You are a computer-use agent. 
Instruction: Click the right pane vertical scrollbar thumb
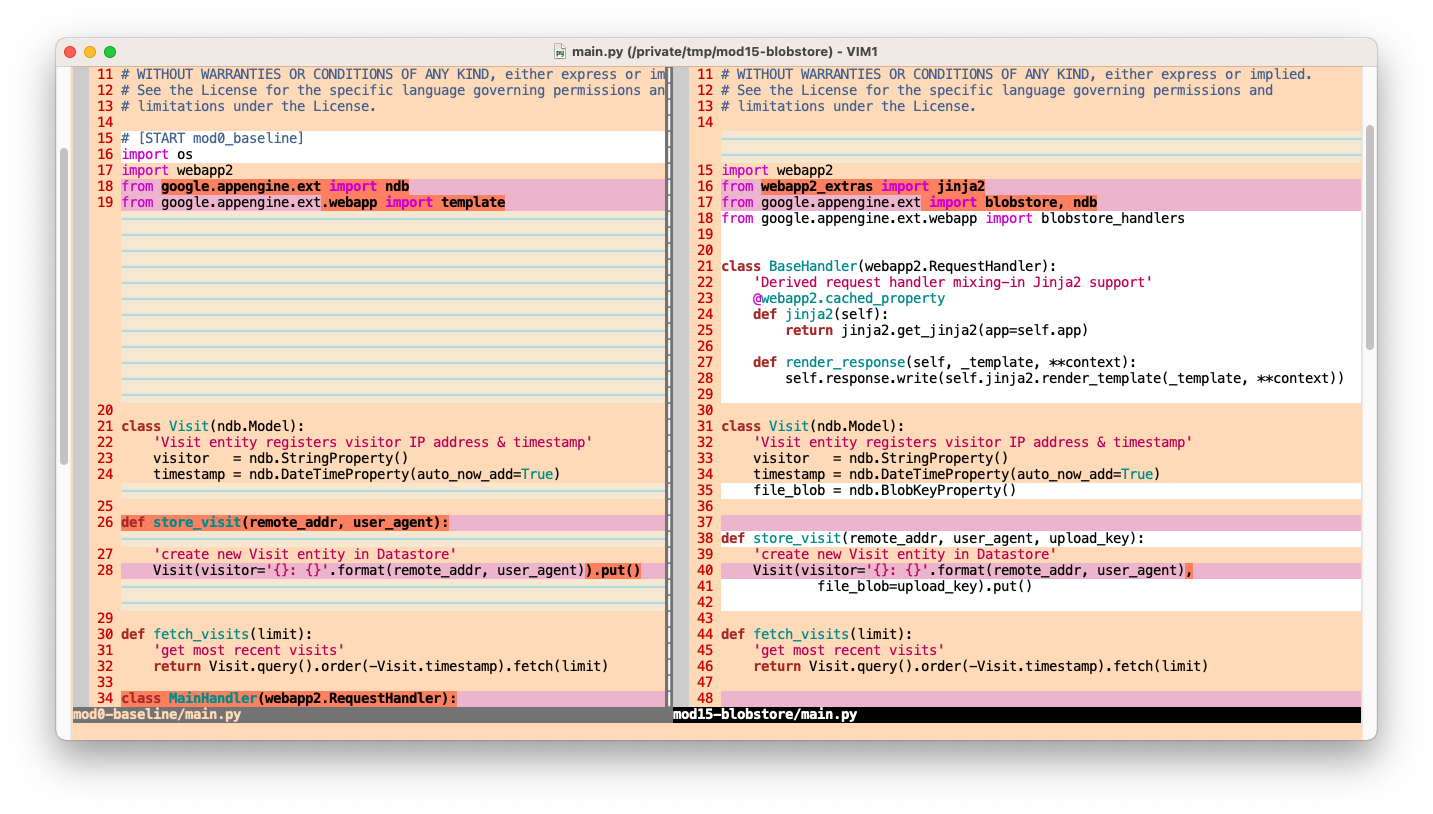1369,236
